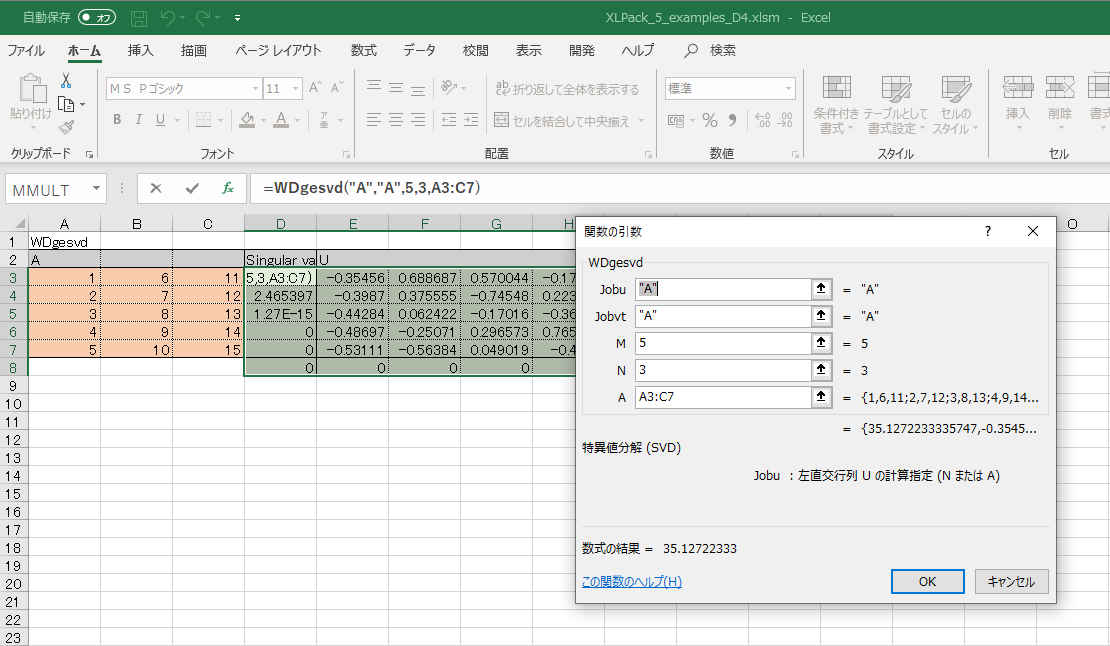Click range selector icon beside A3:C7 field

(x=821, y=397)
